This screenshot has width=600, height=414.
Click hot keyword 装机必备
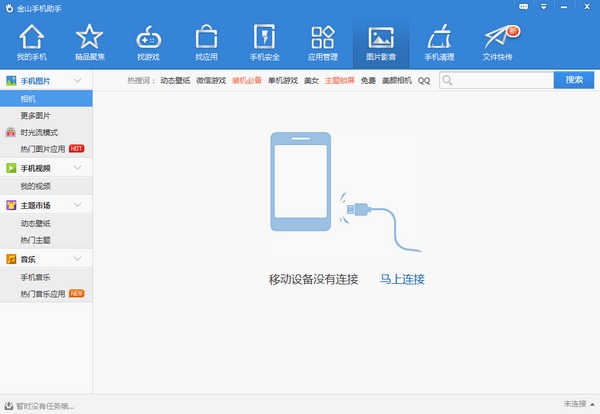click(247, 80)
